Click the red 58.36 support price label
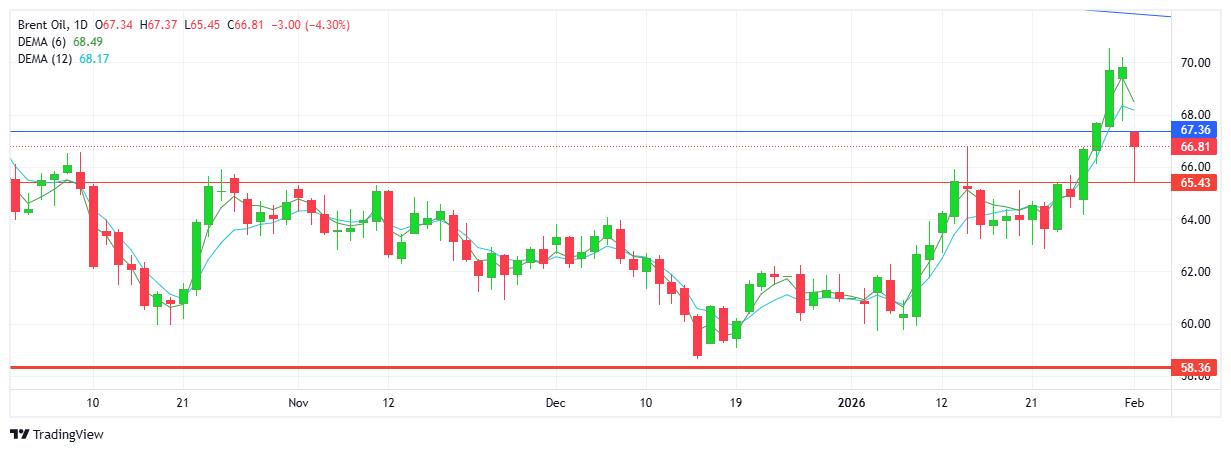 1196,368
